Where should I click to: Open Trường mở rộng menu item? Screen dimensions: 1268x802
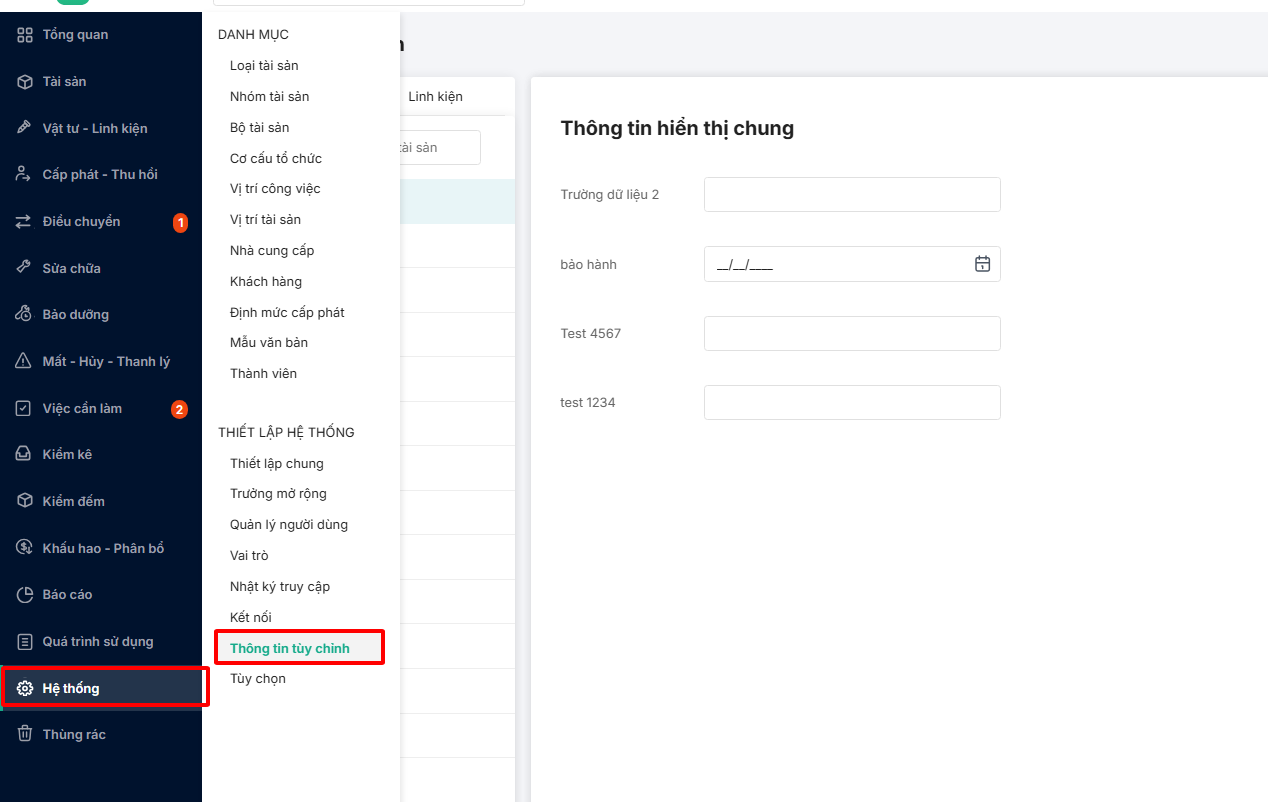coord(278,494)
